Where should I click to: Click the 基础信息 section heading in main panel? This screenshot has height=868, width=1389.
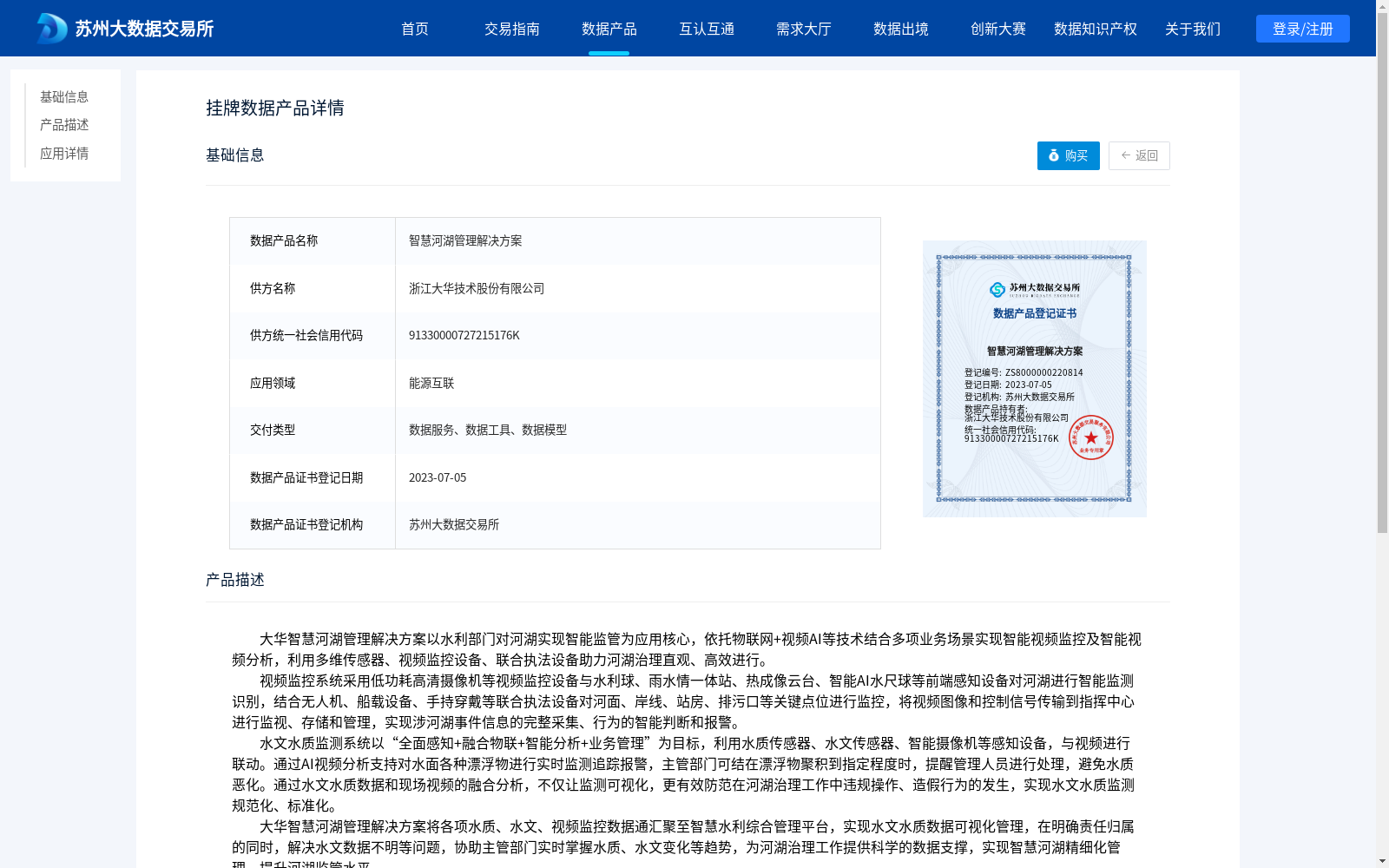(235, 155)
